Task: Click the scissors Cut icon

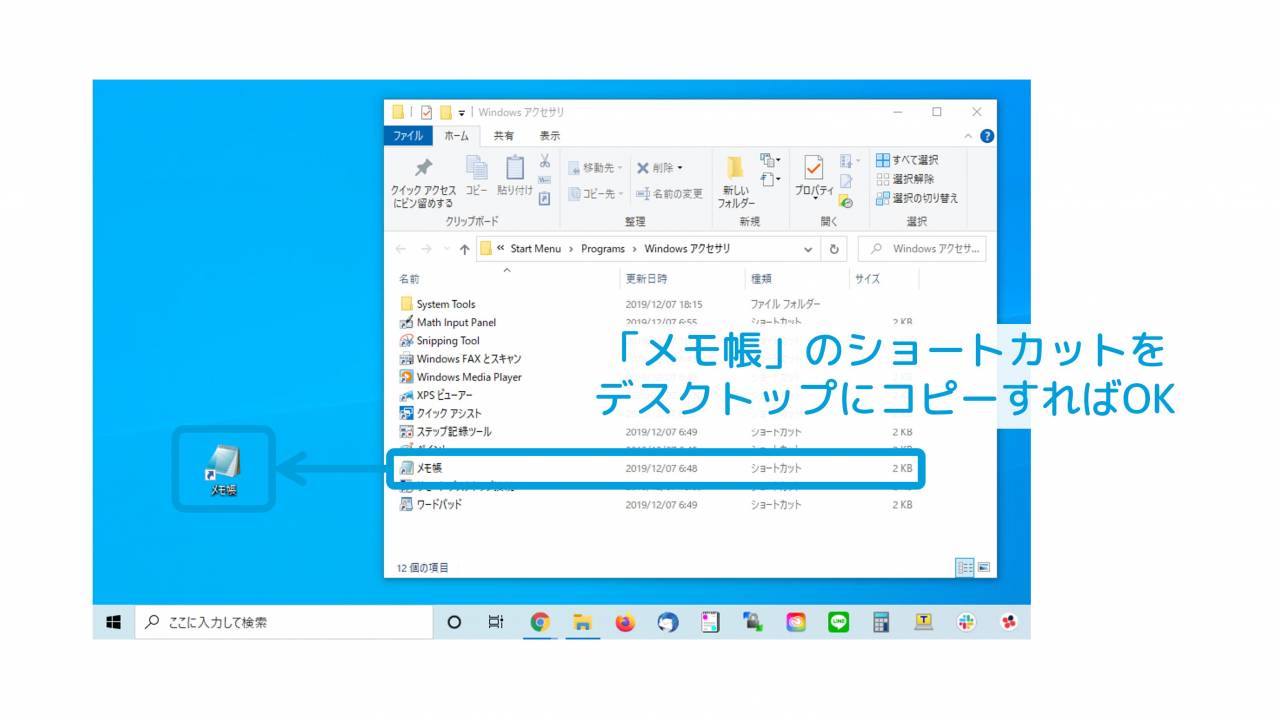Action: click(545, 161)
